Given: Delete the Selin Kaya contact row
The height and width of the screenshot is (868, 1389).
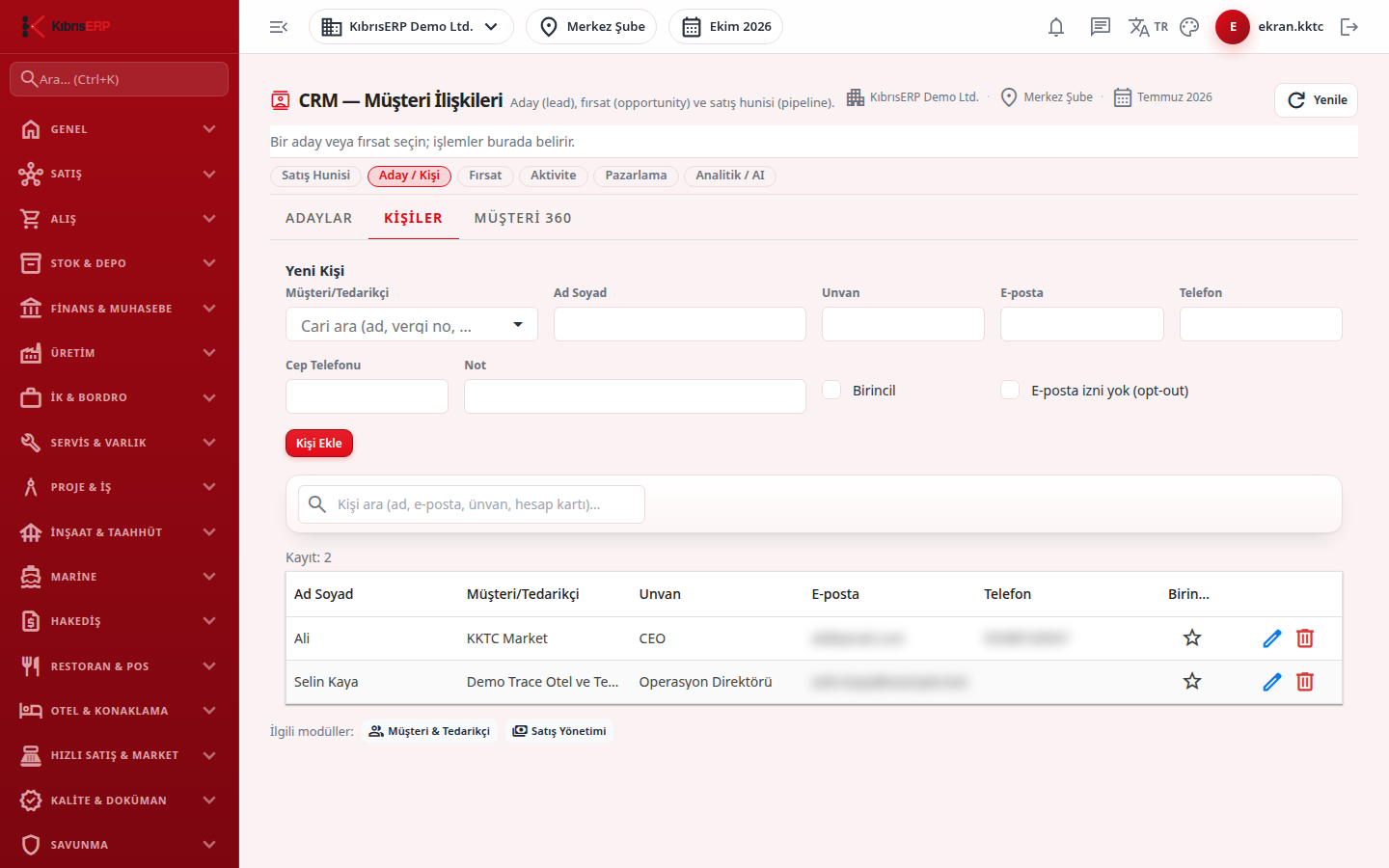Looking at the screenshot, I should tap(1305, 682).
